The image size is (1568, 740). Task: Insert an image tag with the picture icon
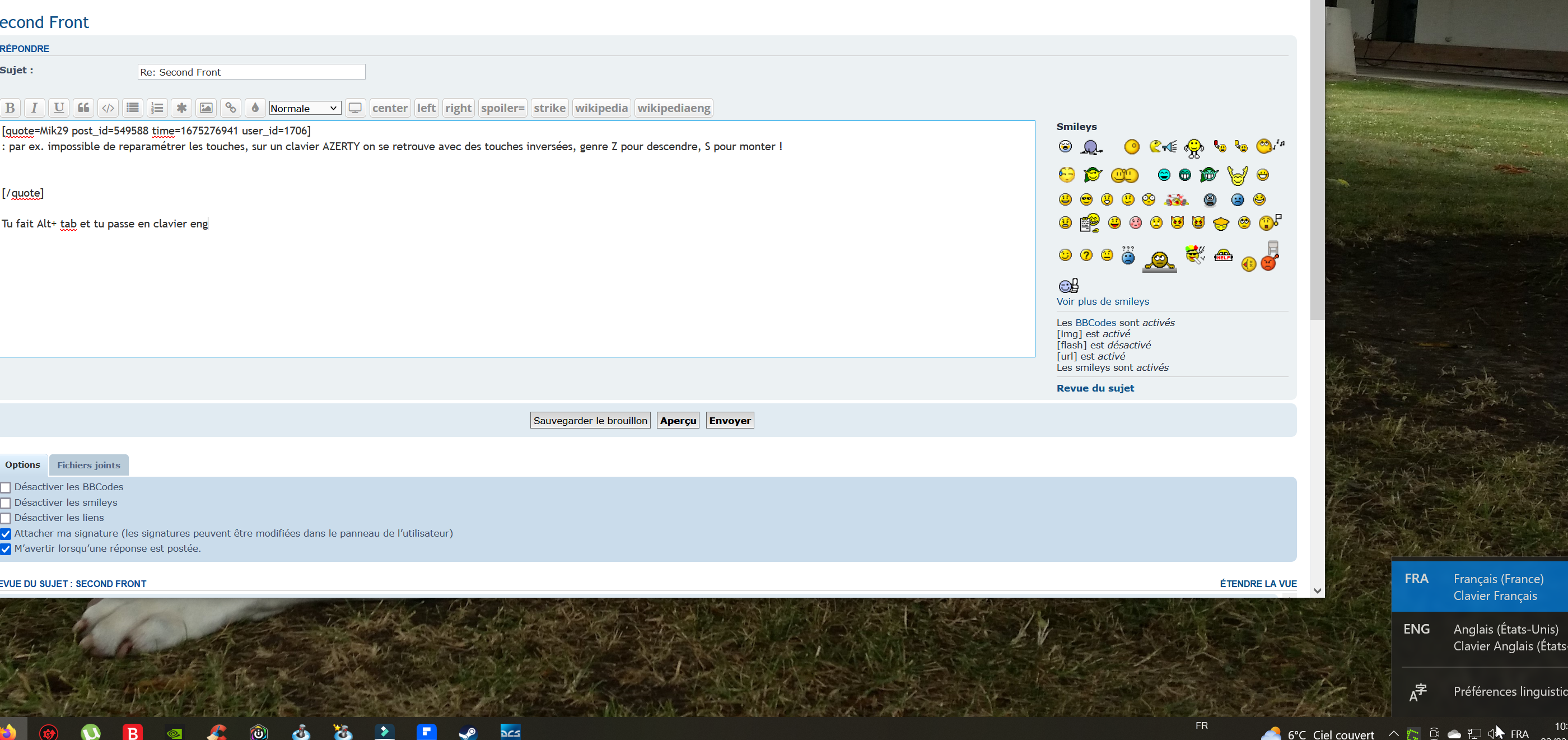pyautogui.click(x=206, y=108)
